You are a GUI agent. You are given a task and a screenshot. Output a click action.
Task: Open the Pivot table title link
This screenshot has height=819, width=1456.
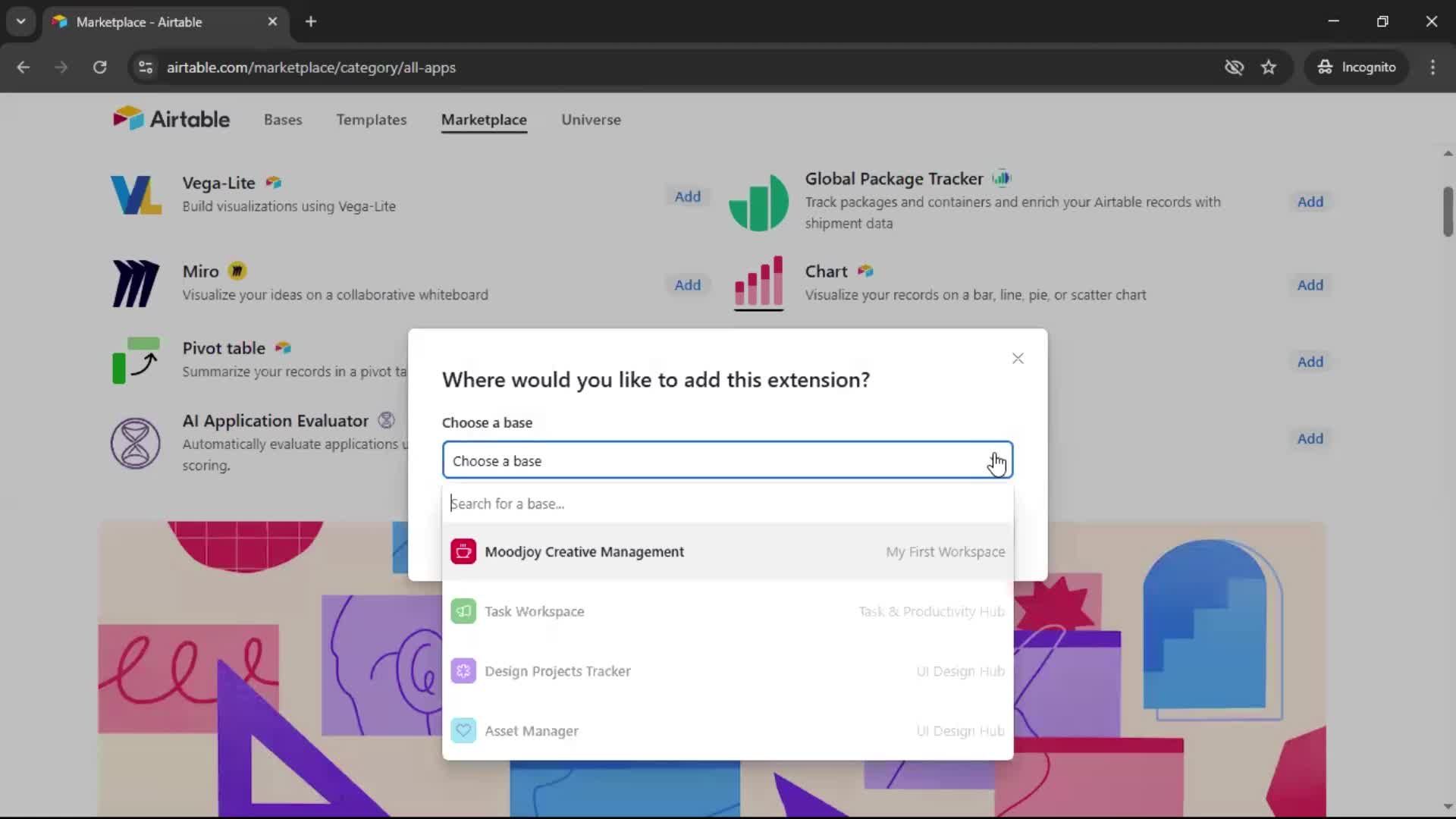pos(224,348)
